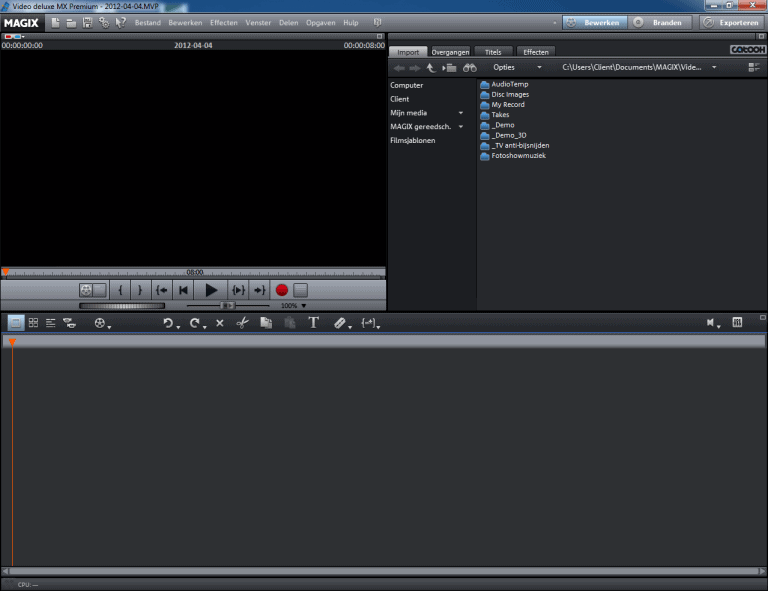Switch to the Branden workspace

pyautogui.click(x=660, y=23)
